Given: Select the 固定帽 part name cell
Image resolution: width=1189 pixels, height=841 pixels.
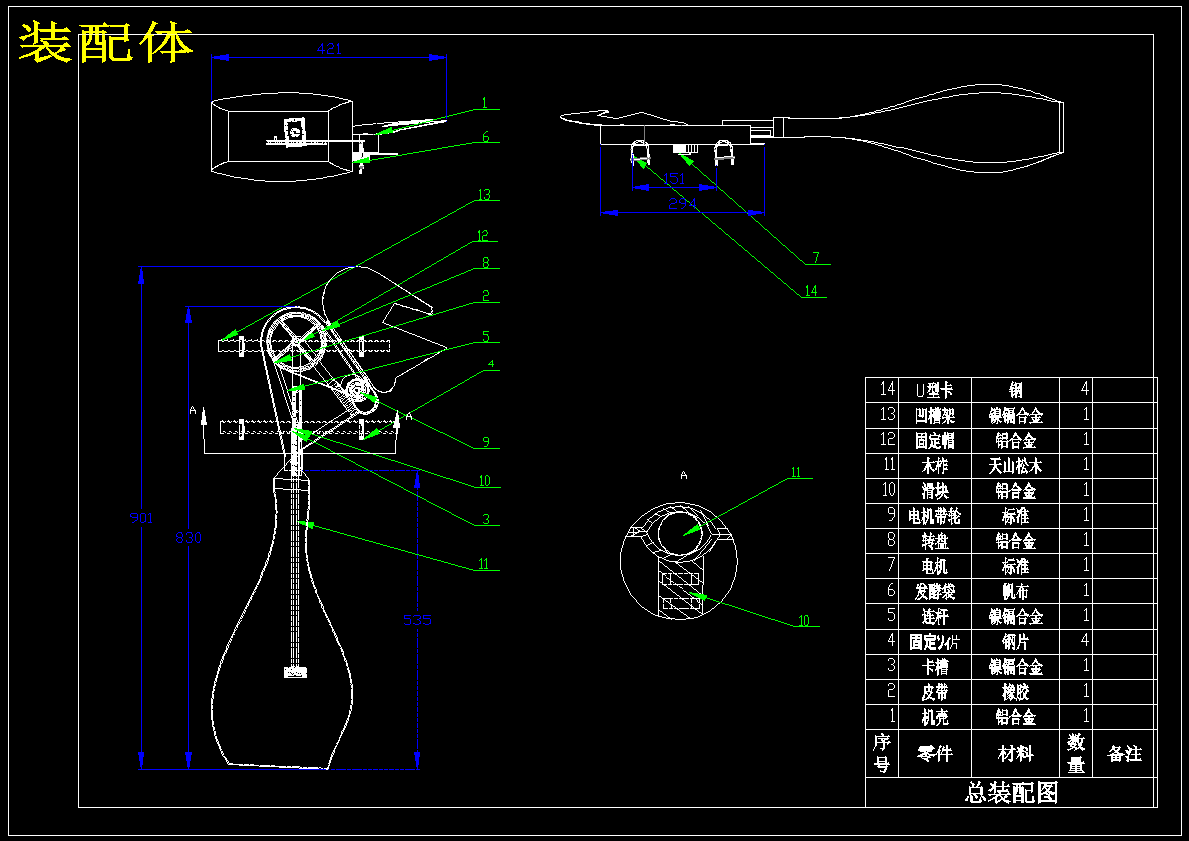Looking at the screenshot, I should 934,441.
